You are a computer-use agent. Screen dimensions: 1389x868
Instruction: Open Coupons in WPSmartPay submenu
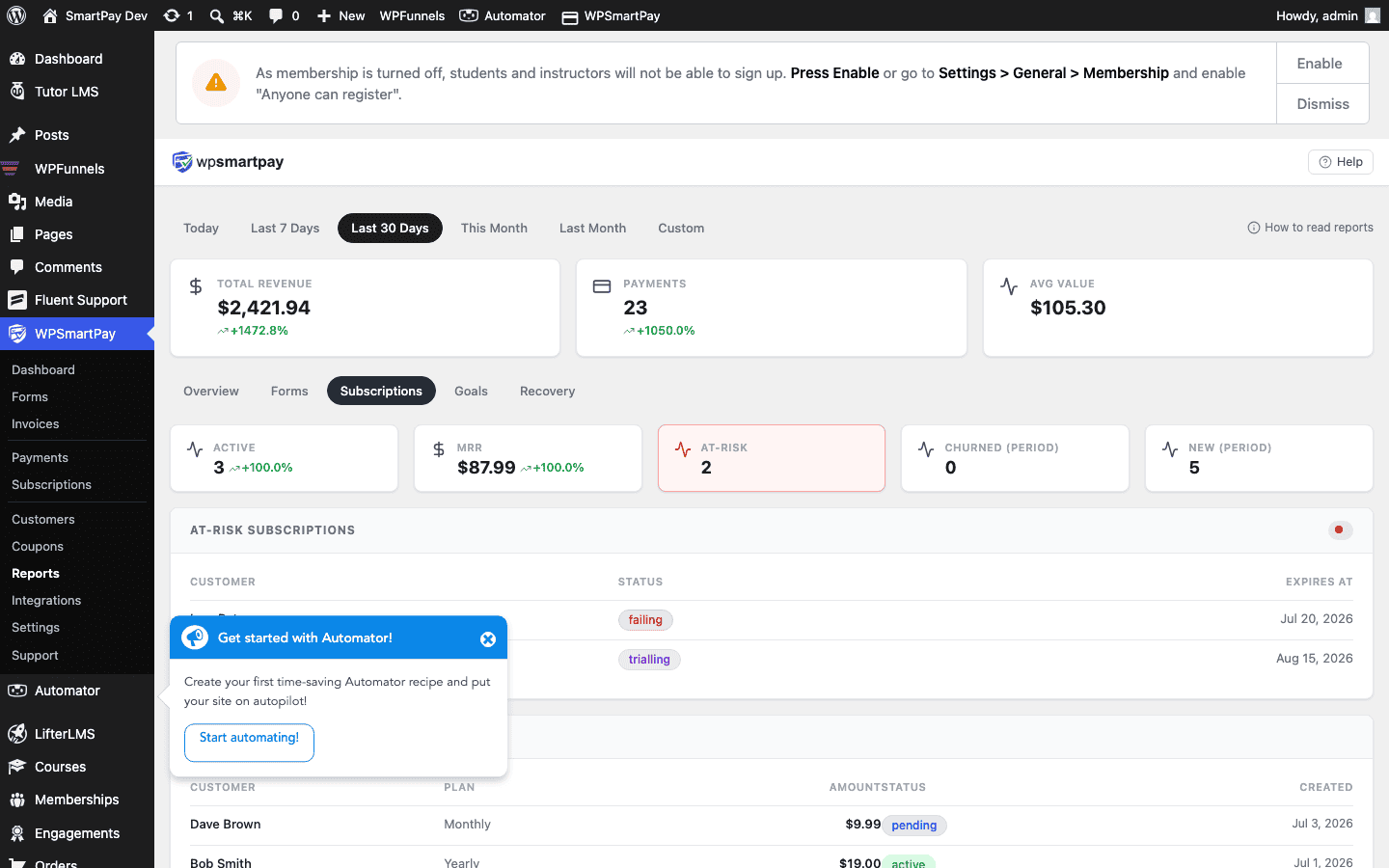[38, 547]
